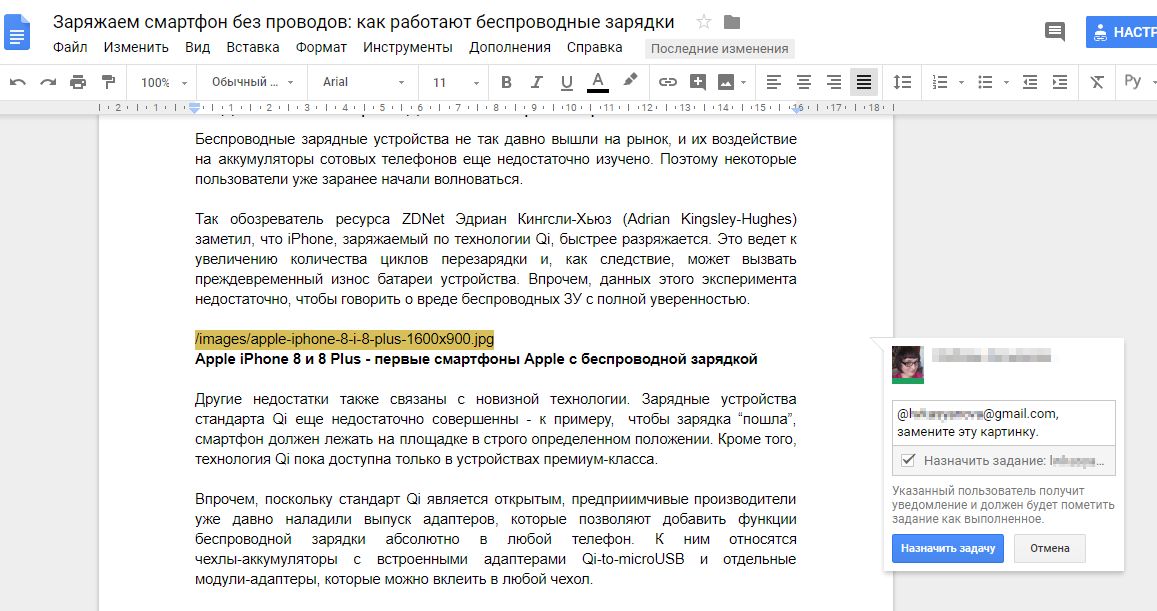Open line spacing options

(x=902, y=82)
